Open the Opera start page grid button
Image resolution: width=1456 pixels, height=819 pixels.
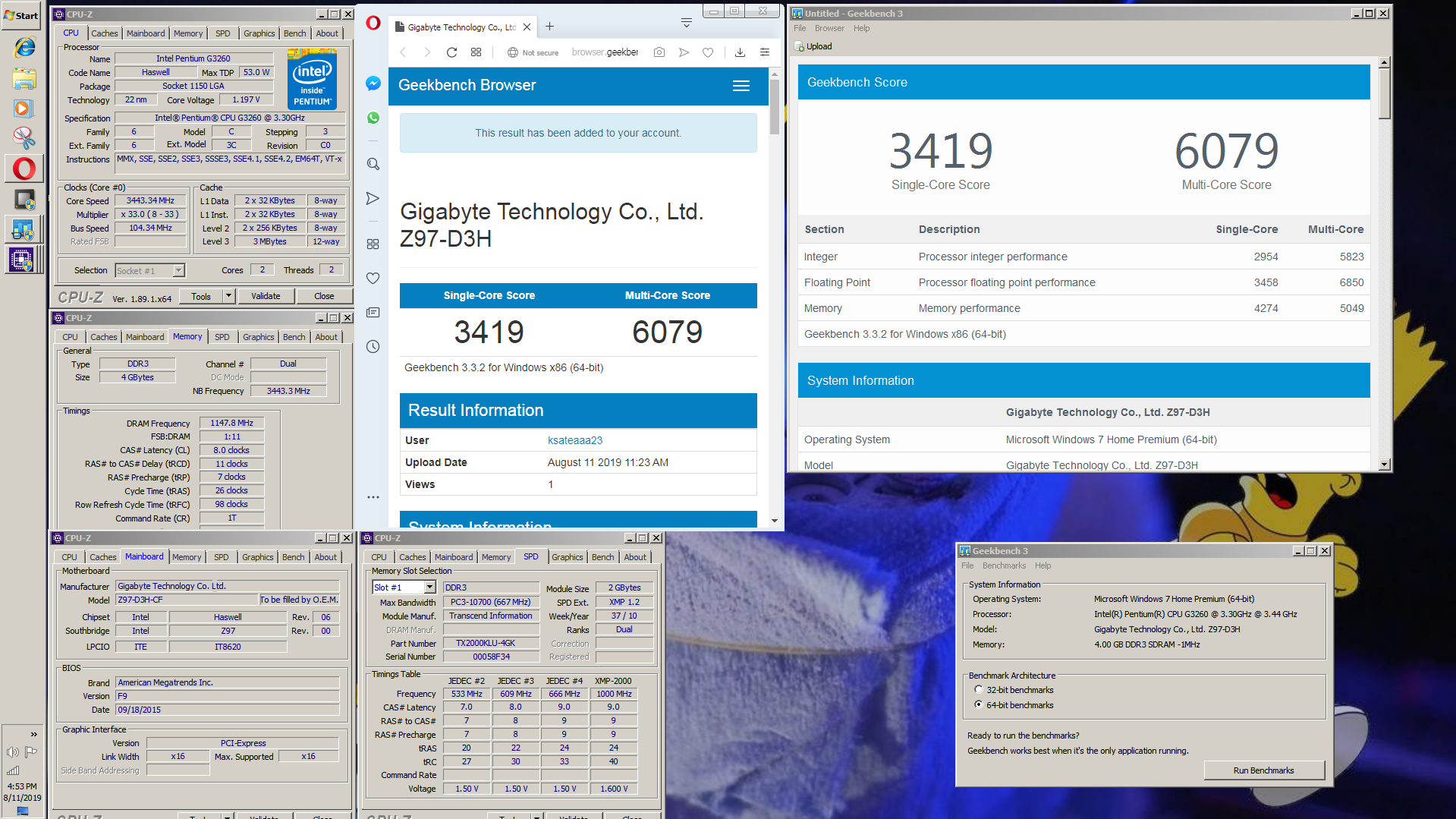pos(476,52)
